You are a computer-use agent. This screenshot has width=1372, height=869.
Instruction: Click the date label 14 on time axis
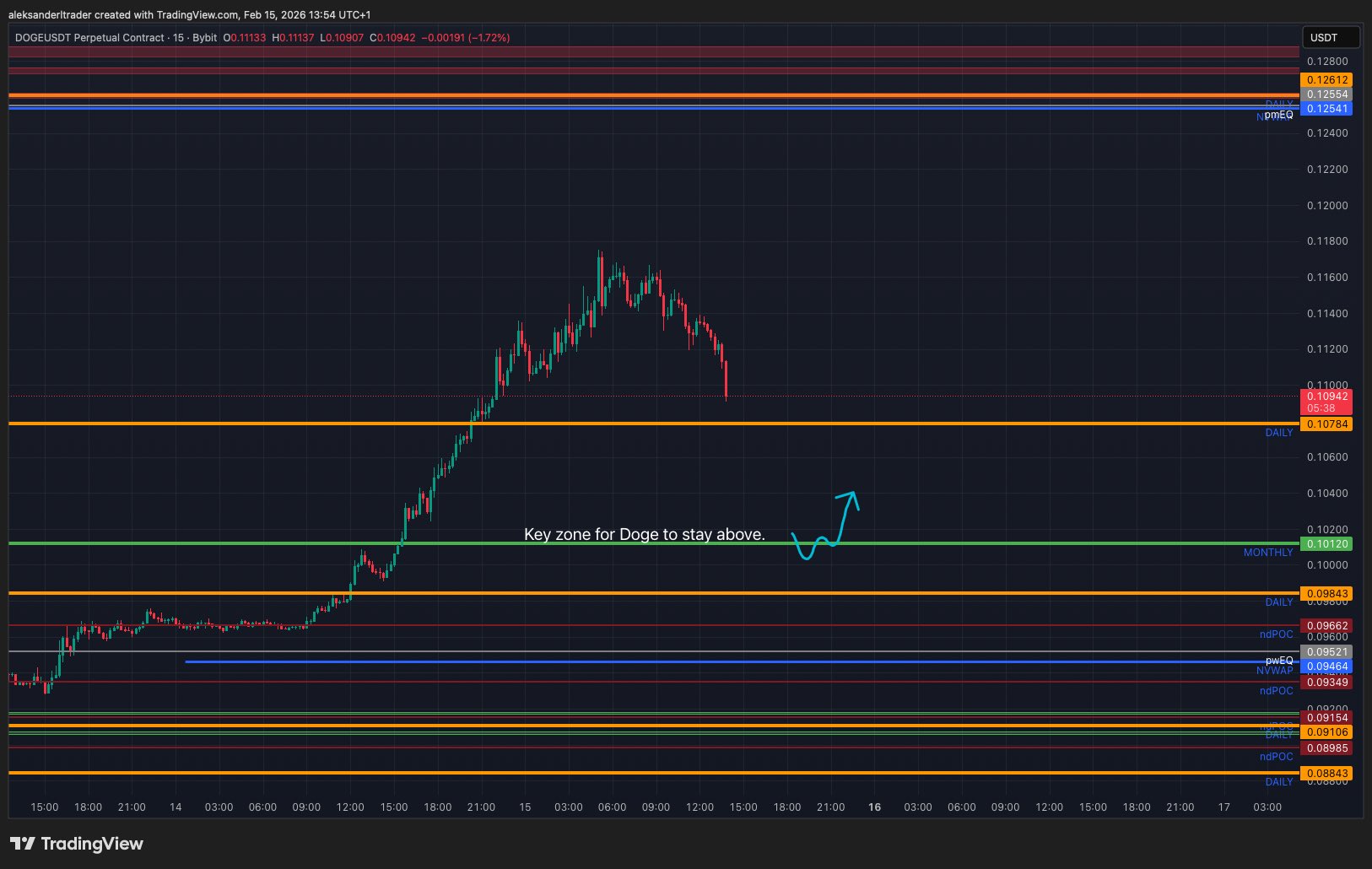pos(176,807)
